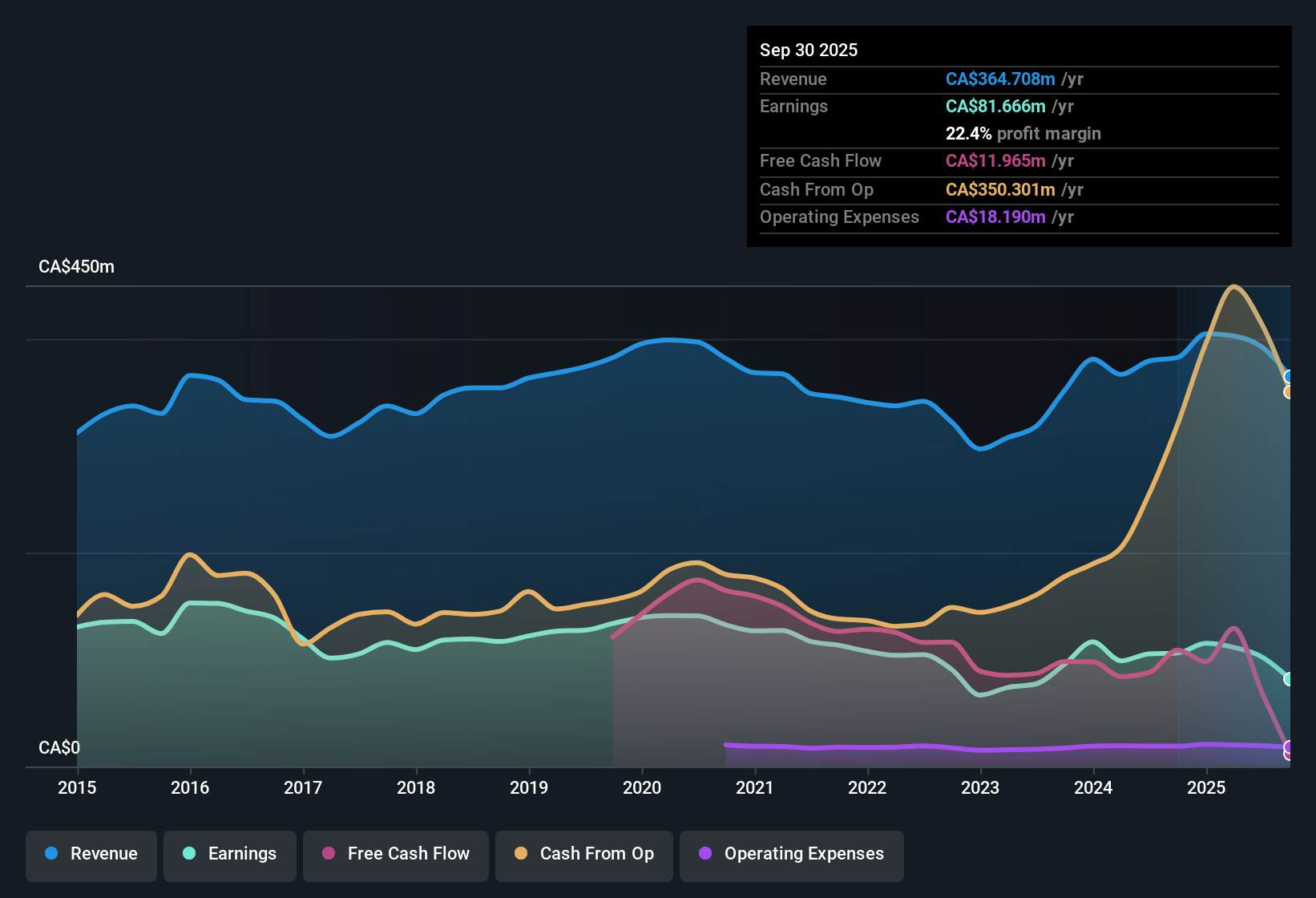
Task: Click the blue Revenue legend dot
Action: tap(50, 854)
